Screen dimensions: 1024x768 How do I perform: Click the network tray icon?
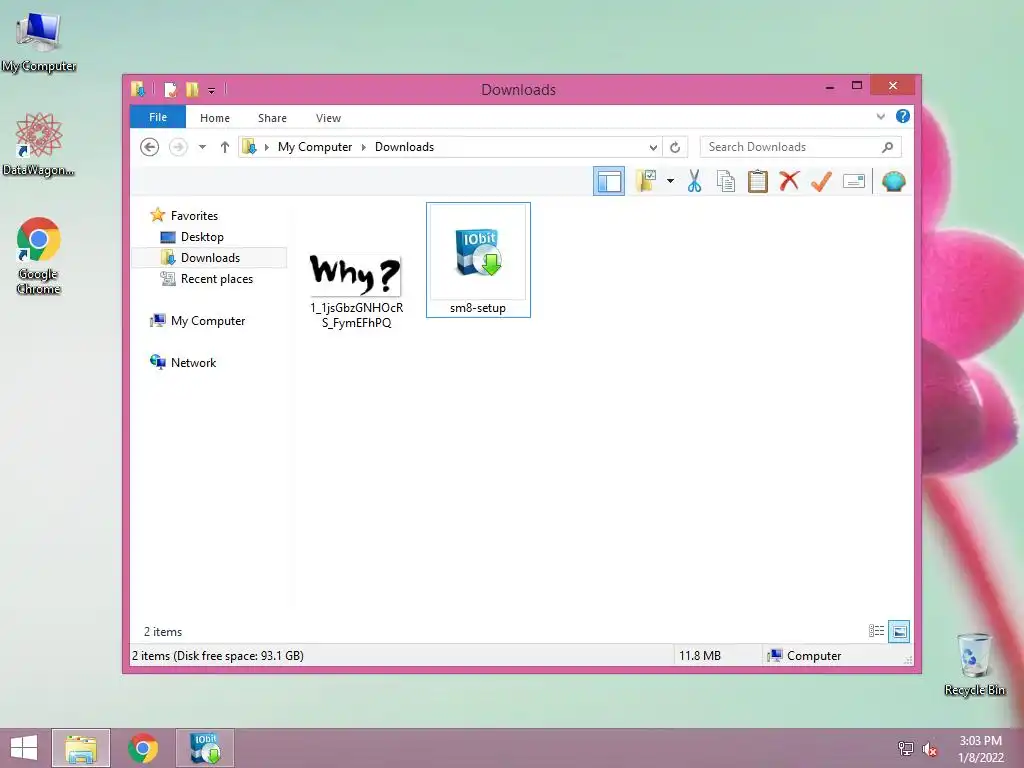pos(906,748)
